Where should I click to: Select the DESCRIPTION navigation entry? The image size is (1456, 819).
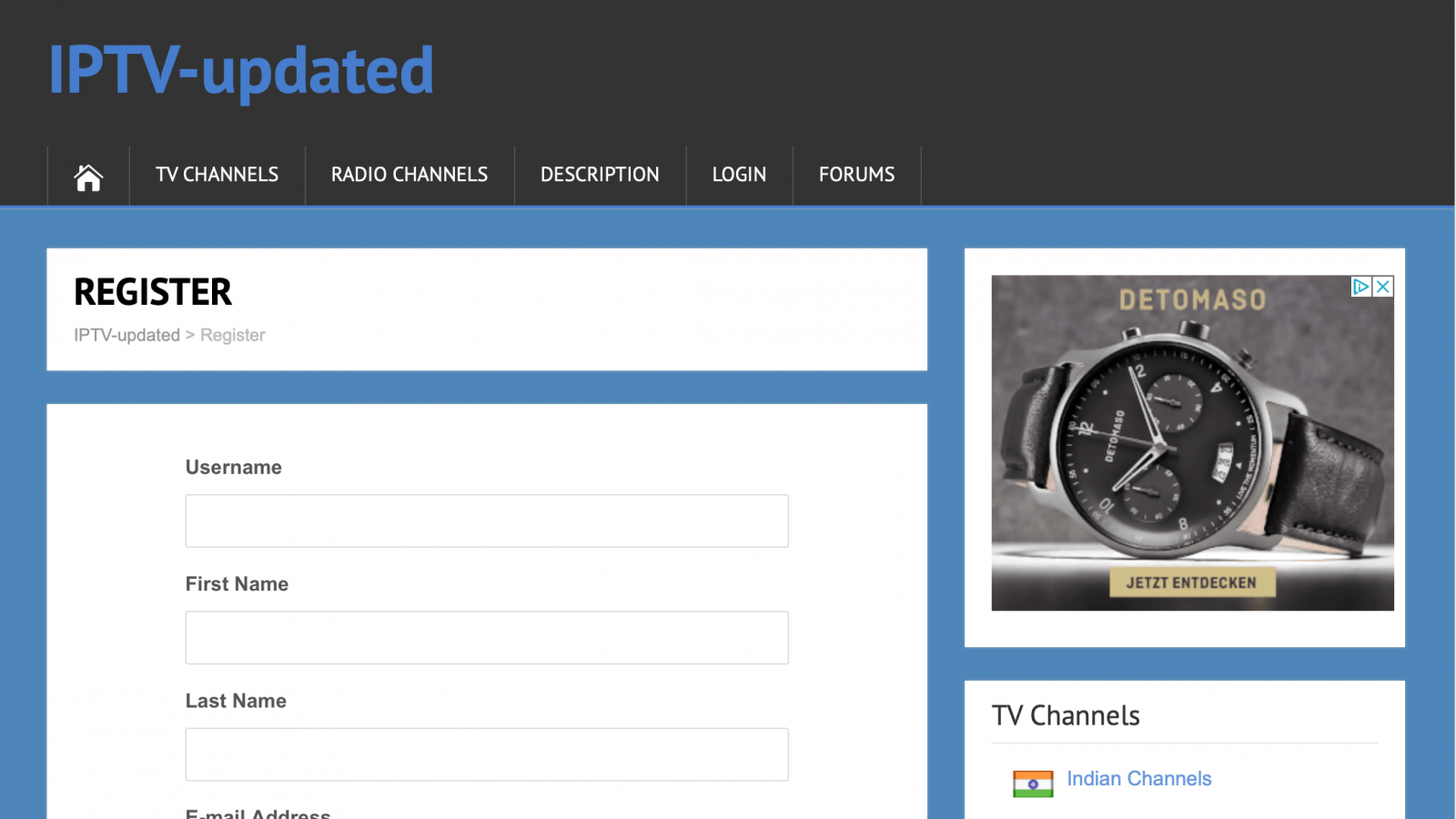click(600, 175)
